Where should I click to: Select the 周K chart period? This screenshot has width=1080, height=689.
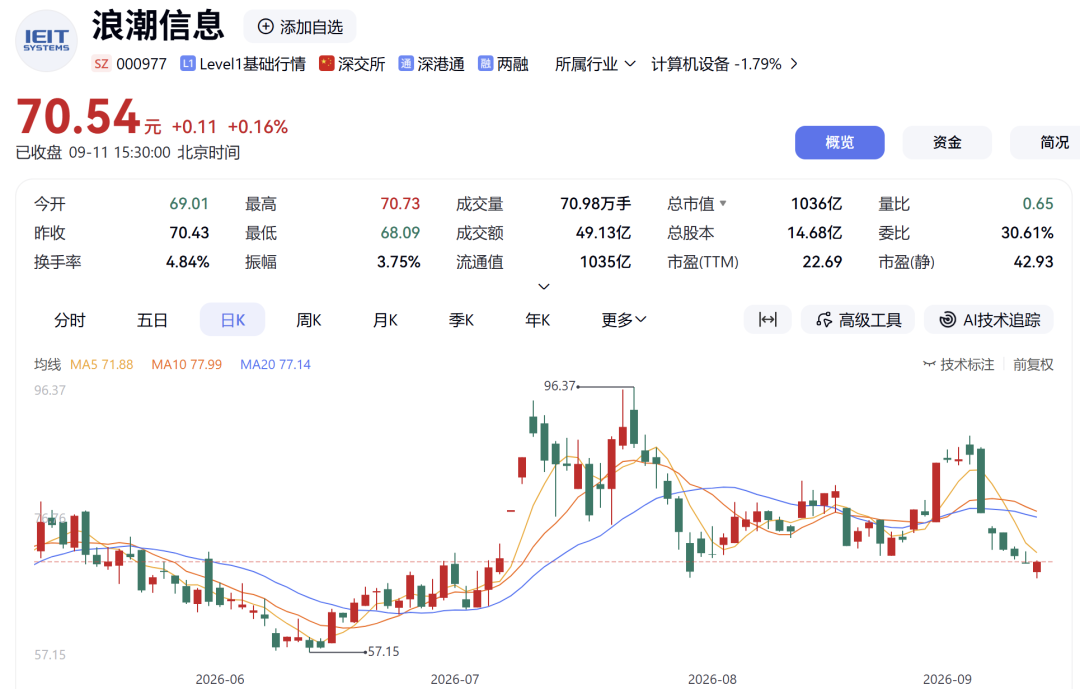pos(309,320)
